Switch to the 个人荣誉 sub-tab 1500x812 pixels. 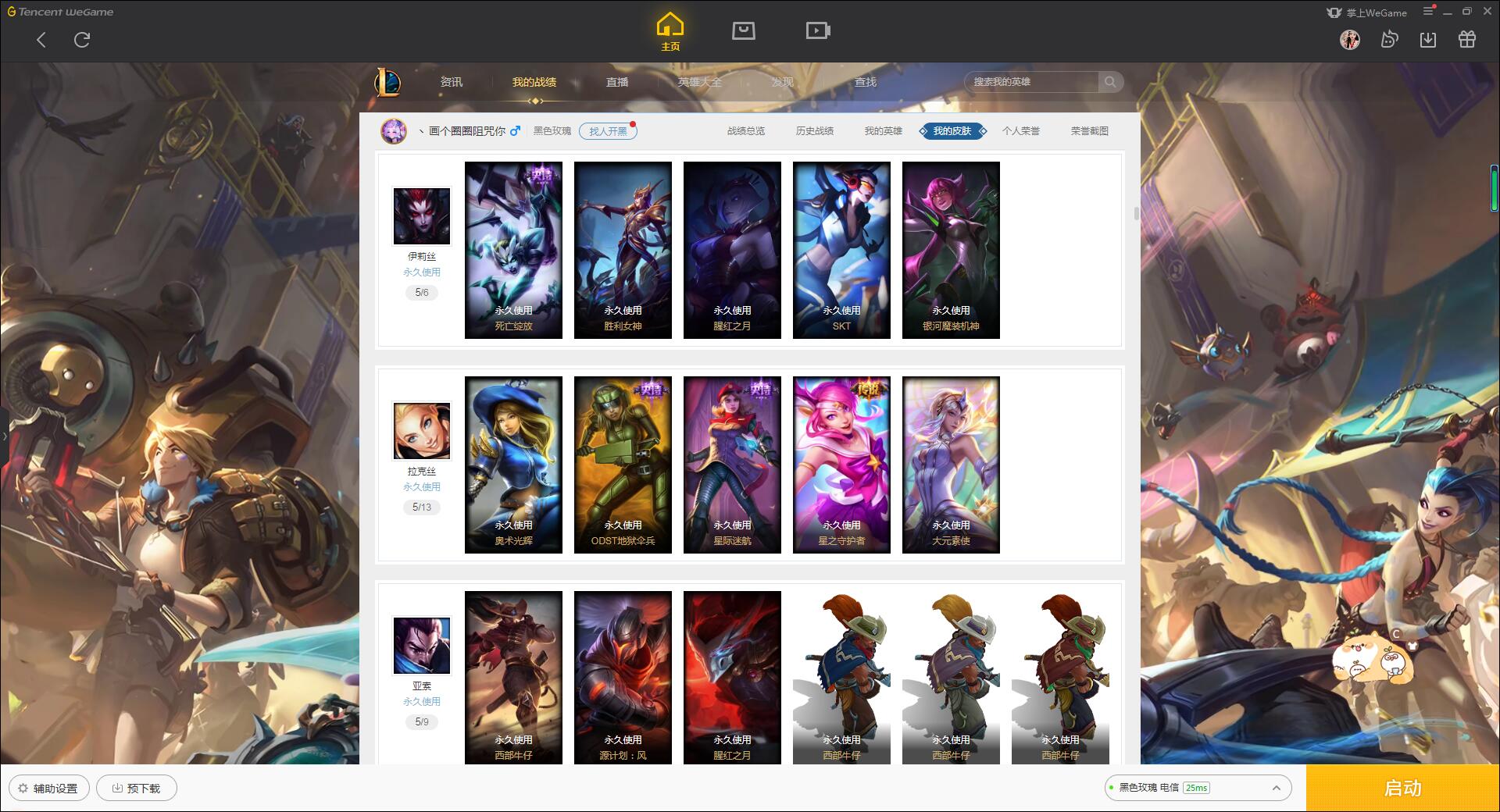pyautogui.click(x=1021, y=131)
